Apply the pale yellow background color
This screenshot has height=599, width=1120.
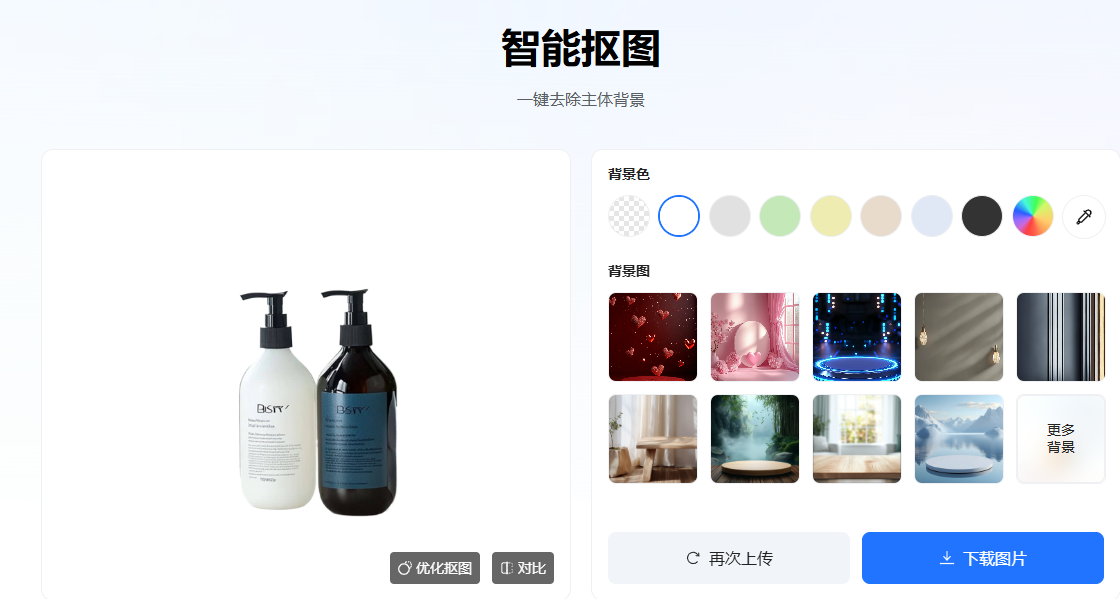pos(831,216)
